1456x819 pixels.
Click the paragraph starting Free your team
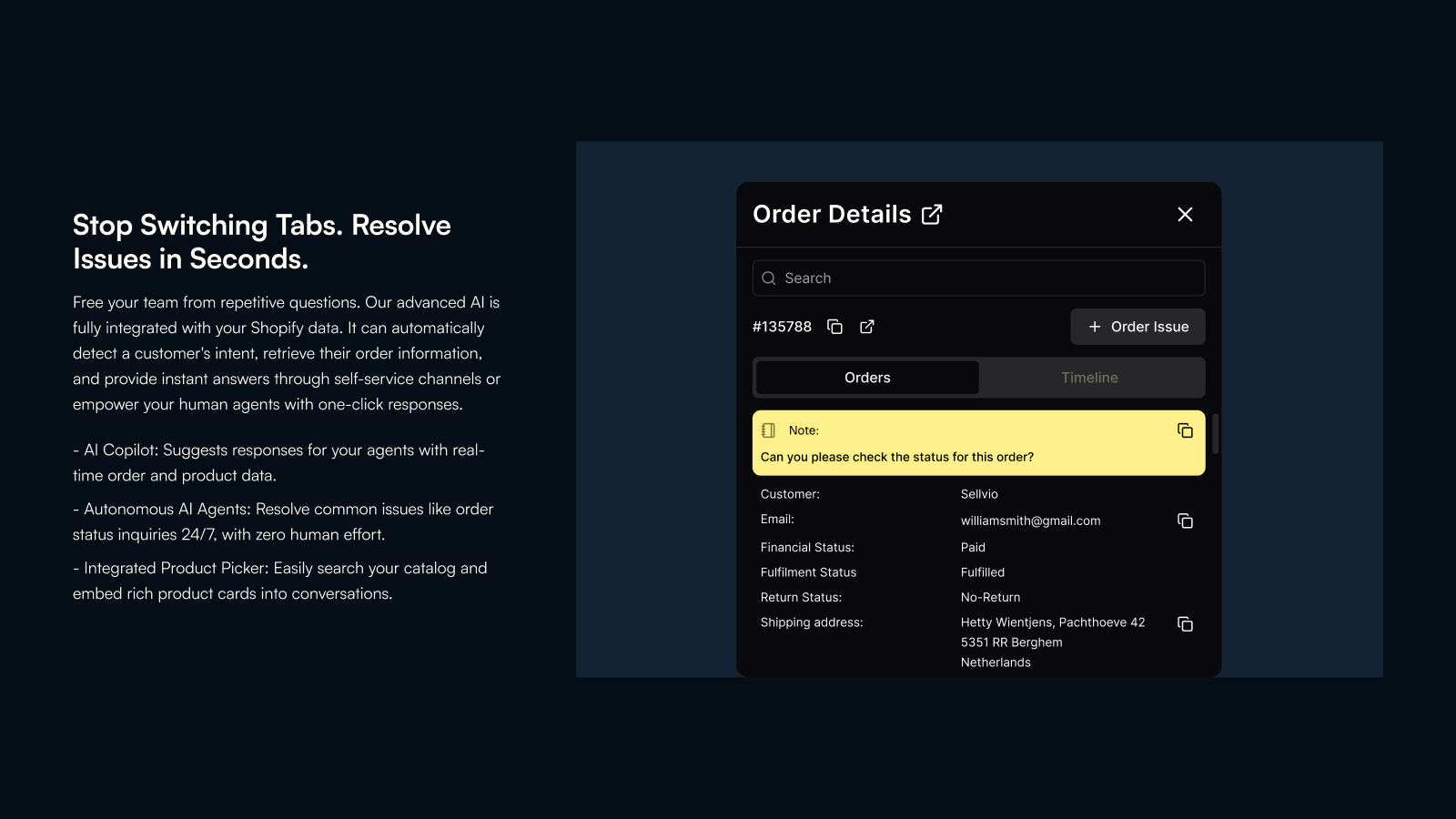tap(287, 353)
